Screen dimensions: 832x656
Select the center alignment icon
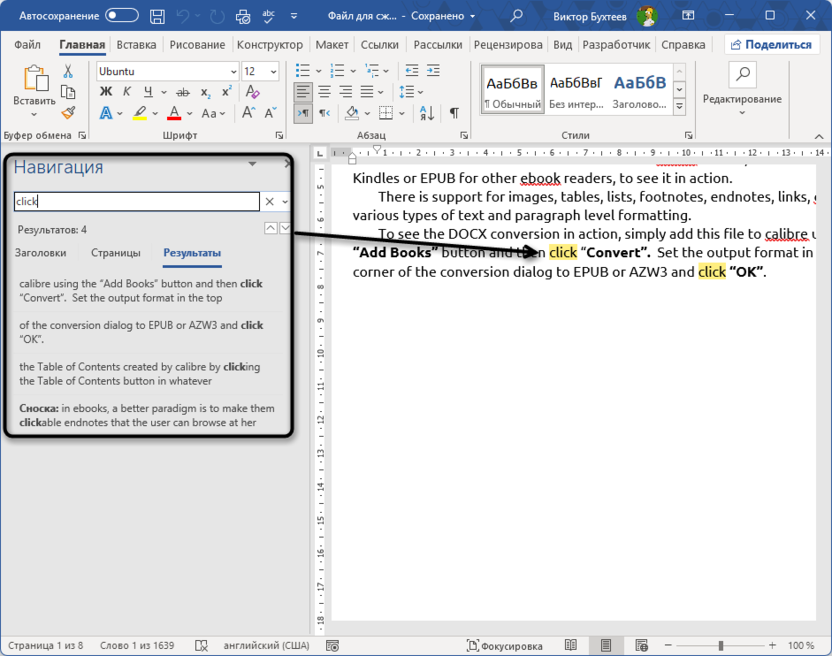point(324,92)
